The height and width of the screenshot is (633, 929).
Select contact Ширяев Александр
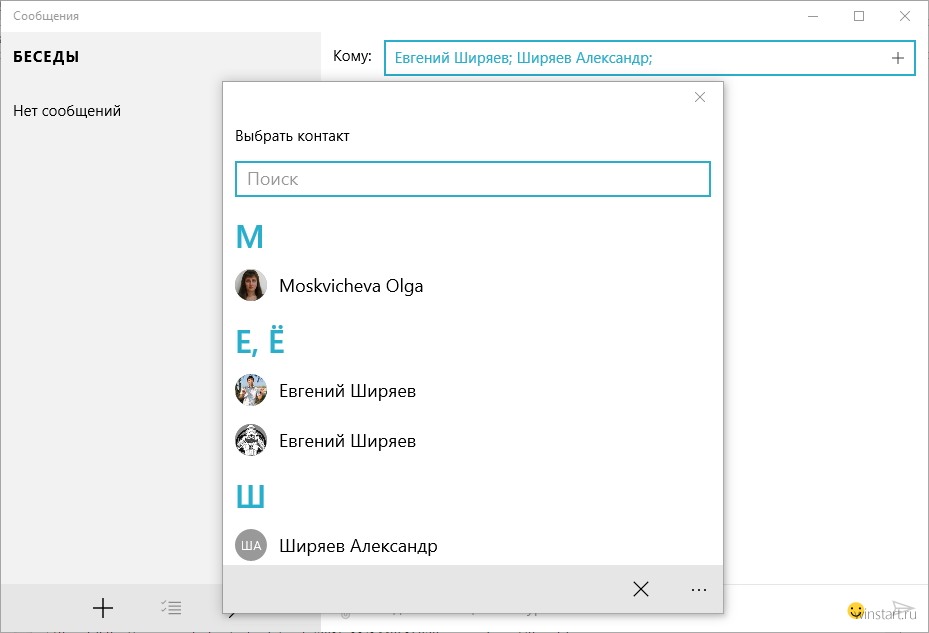358,546
